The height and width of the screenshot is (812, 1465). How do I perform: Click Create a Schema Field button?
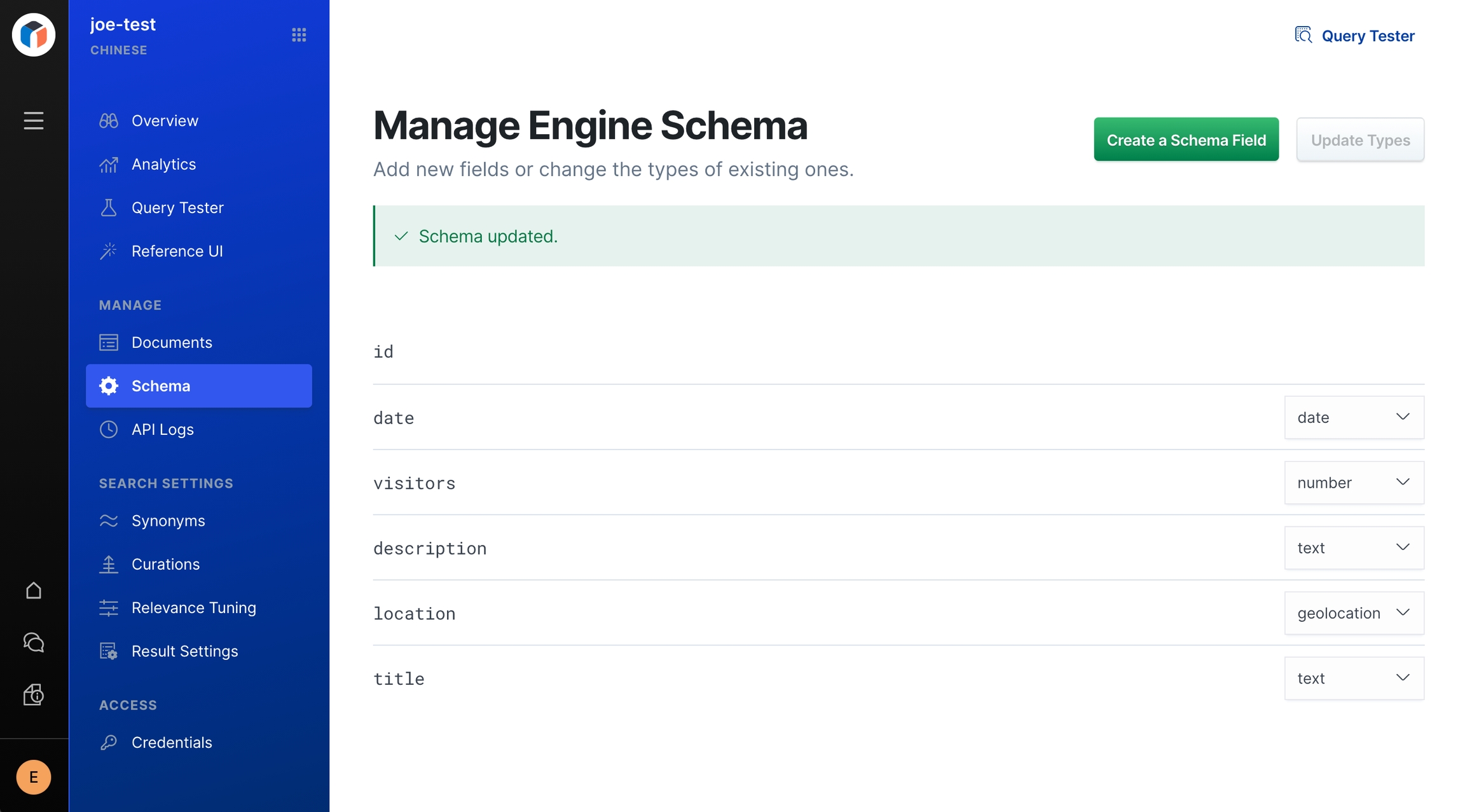(x=1186, y=140)
